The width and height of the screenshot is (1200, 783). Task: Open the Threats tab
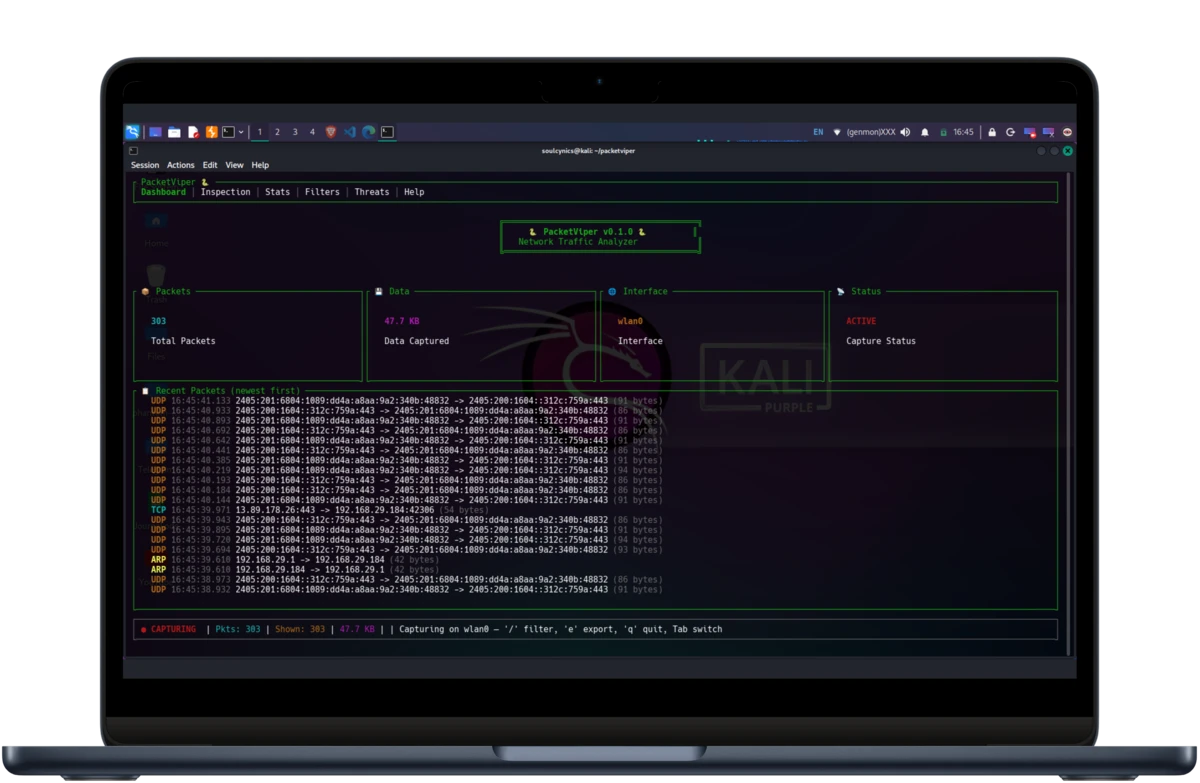pos(372,192)
